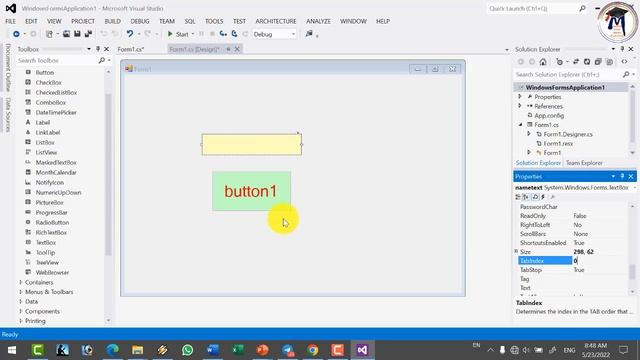Collapse the Form1.cs node in Solution Explorer
Viewport: 640px width, 360px height.
tap(520, 125)
